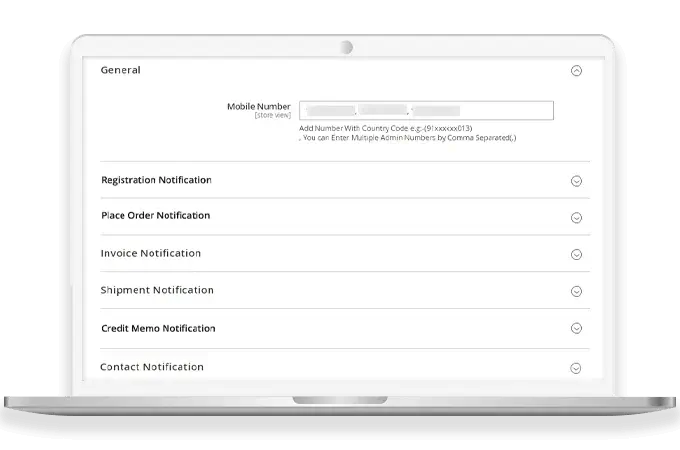Click the 'Add Number With Country Code' hint

pos(386,128)
